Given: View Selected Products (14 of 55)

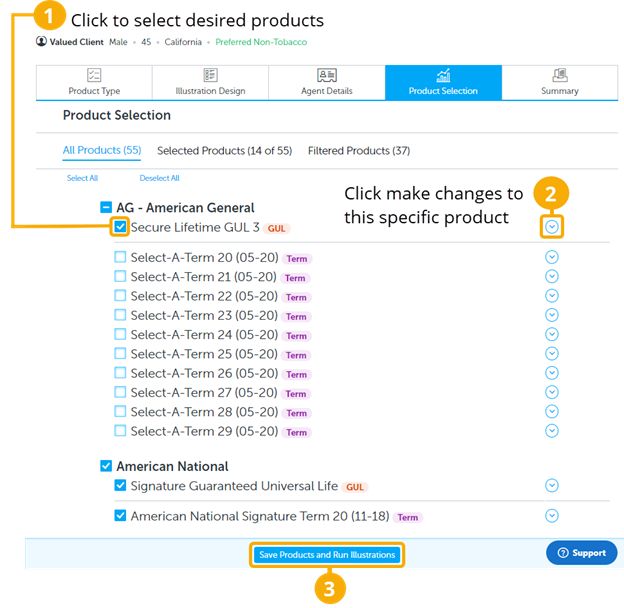Looking at the screenshot, I should [x=224, y=151].
